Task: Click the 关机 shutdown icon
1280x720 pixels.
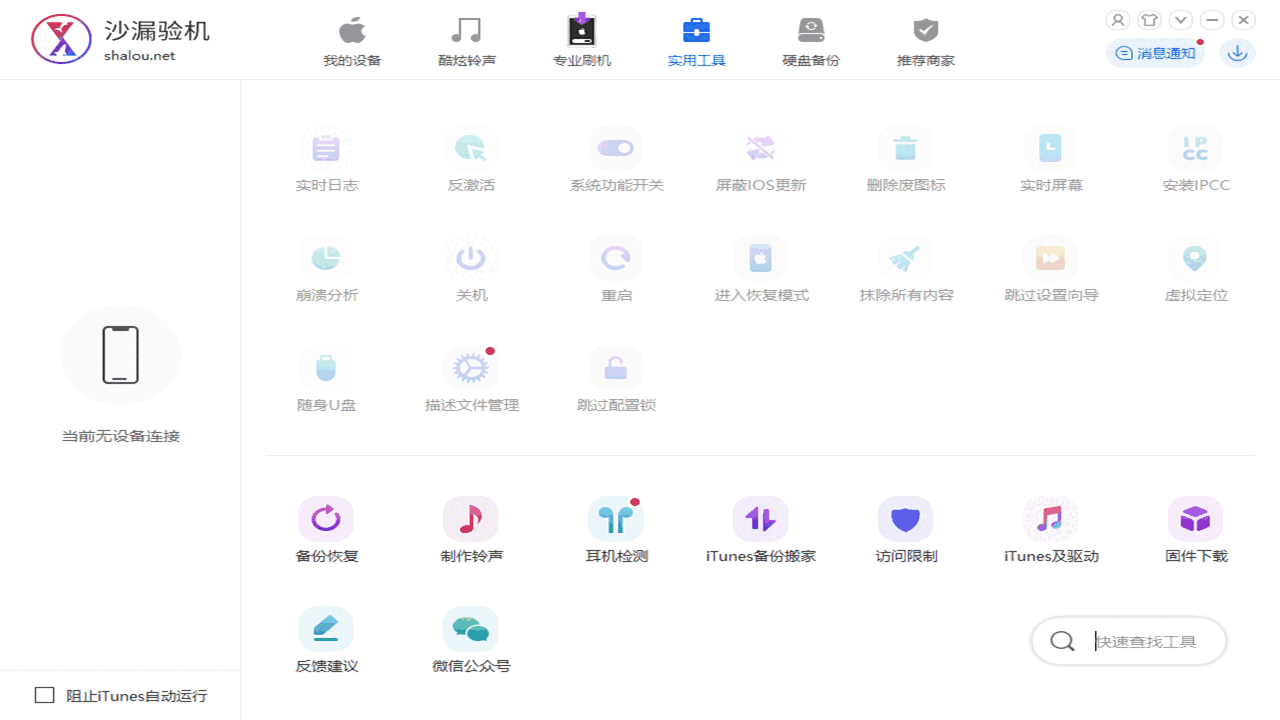Action: tap(471, 259)
